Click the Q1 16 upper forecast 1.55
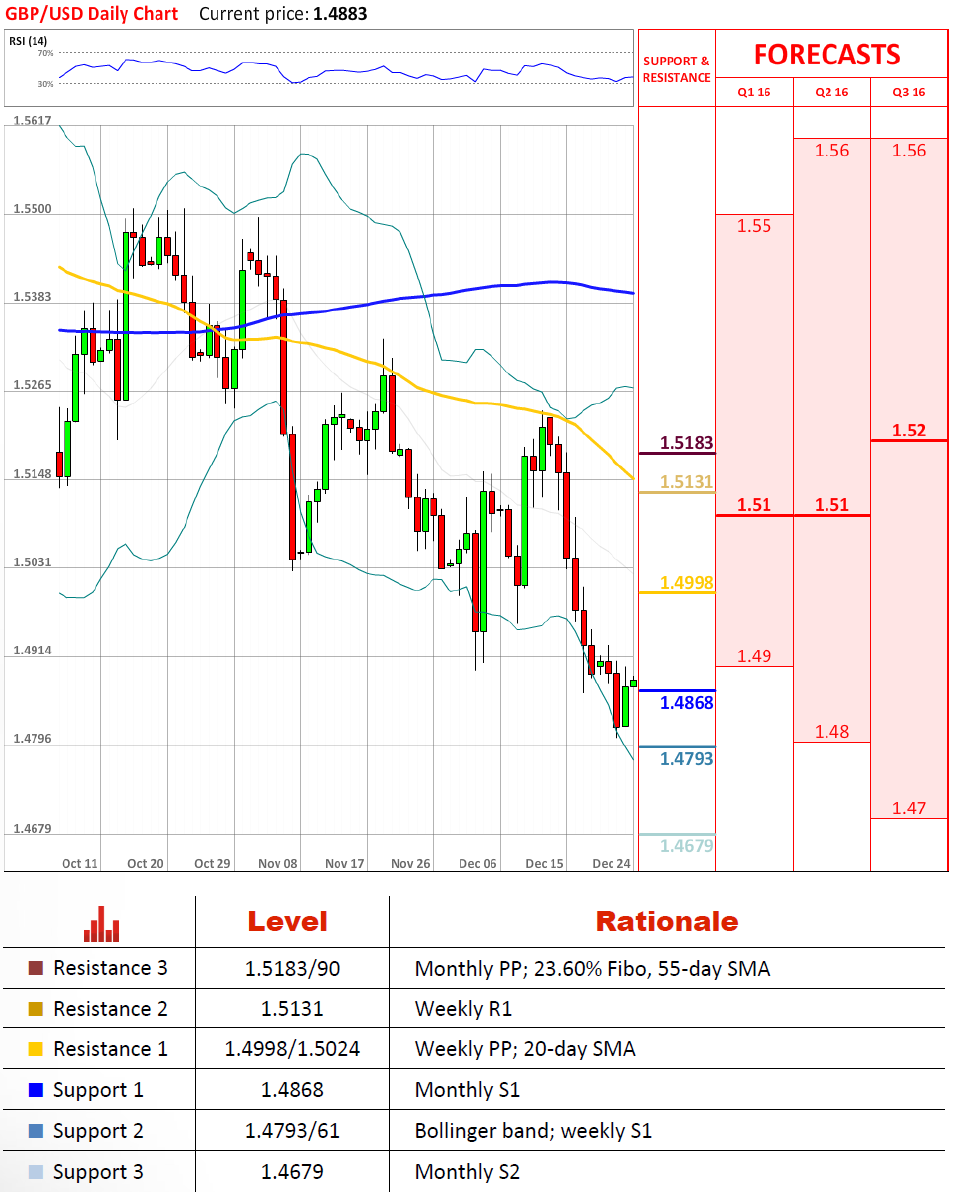 (754, 226)
